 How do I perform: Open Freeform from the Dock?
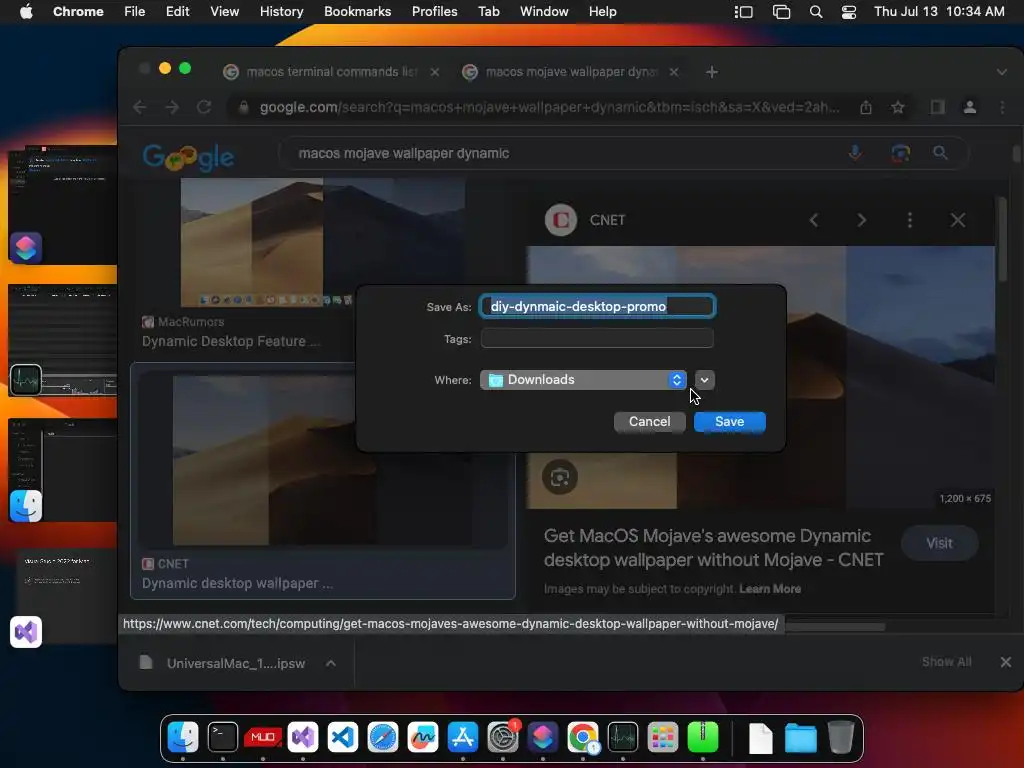(423, 737)
